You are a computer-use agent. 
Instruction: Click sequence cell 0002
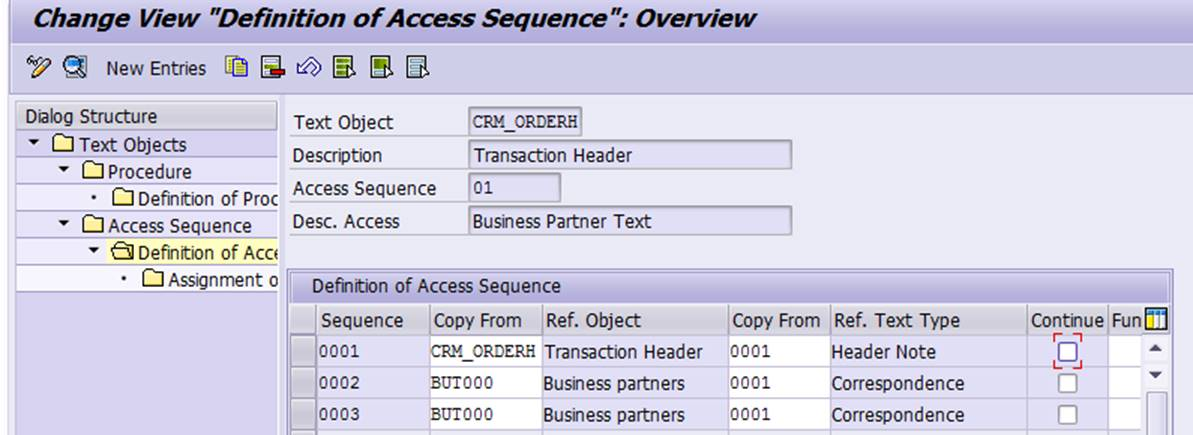[x=374, y=383]
